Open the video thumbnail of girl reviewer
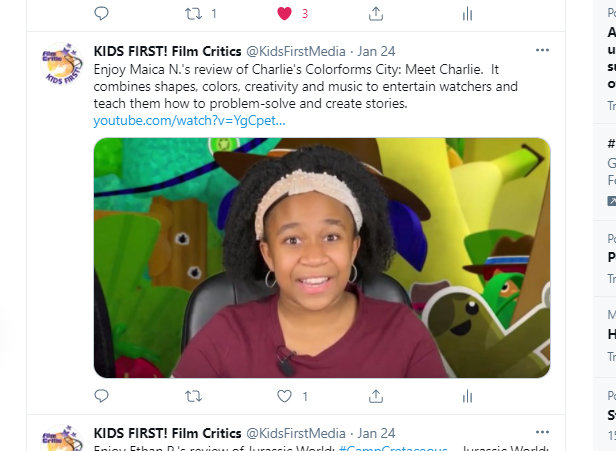The width and height of the screenshot is (616, 451). [x=322, y=258]
